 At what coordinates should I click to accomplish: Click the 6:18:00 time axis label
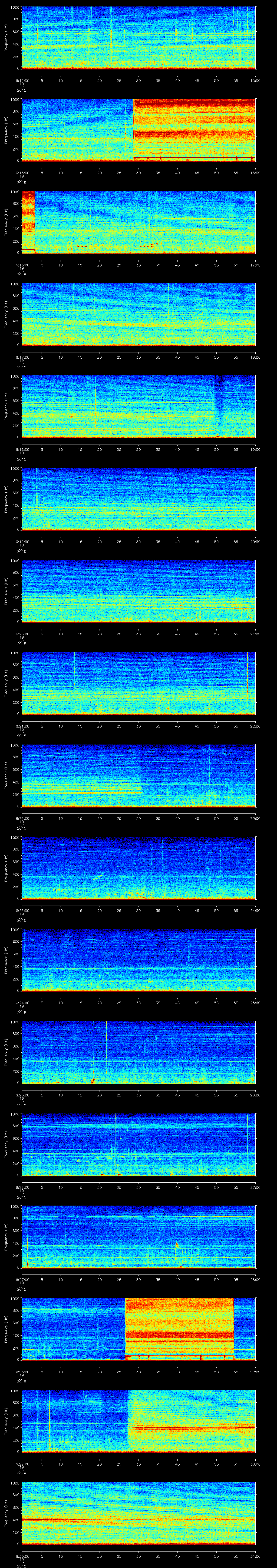[x=22, y=449]
